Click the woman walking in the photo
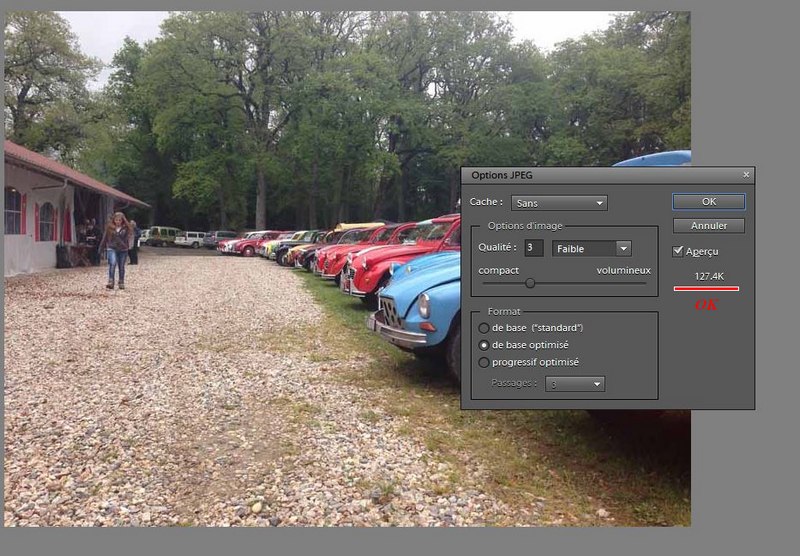This screenshot has width=800, height=556. 118,248
